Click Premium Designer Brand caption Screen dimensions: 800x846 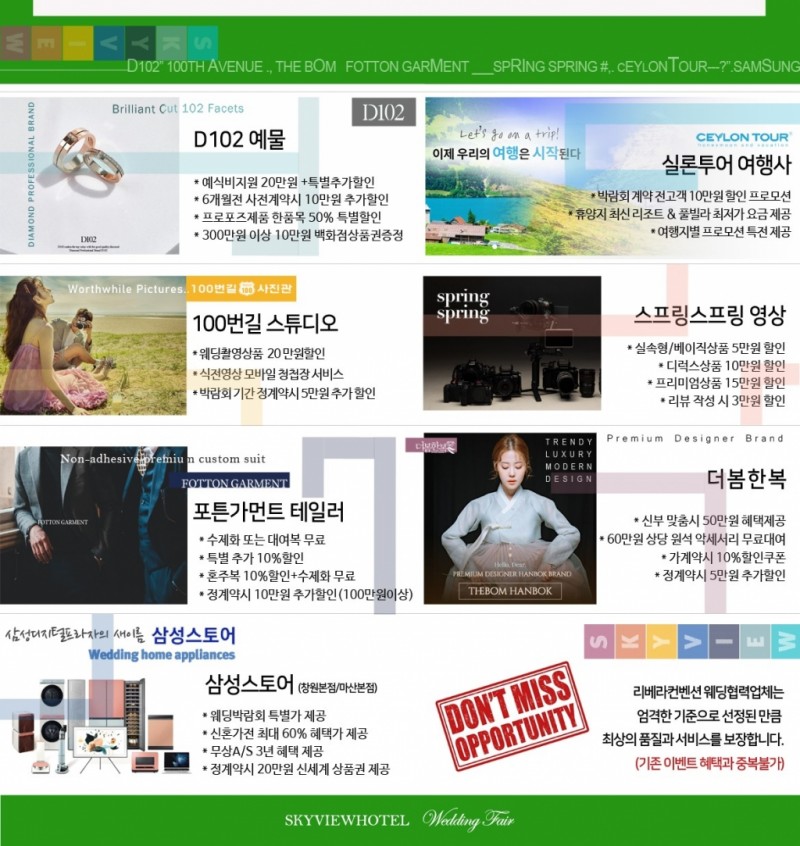pyautogui.click(x=695, y=438)
